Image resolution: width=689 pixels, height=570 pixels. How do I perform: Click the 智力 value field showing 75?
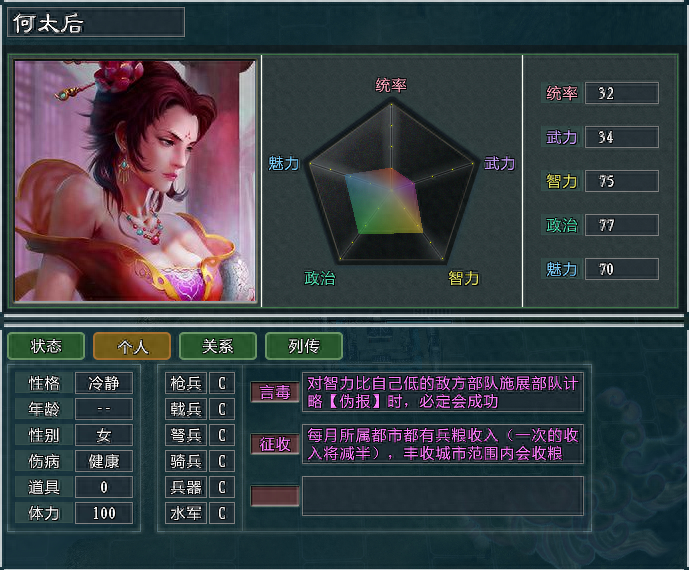[622, 181]
